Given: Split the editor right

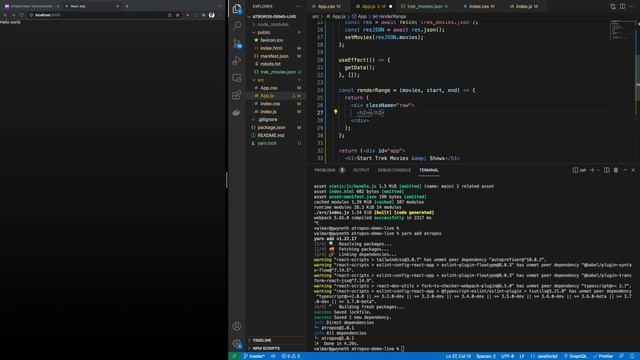Looking at the screenshot, I should pos(622,7).
